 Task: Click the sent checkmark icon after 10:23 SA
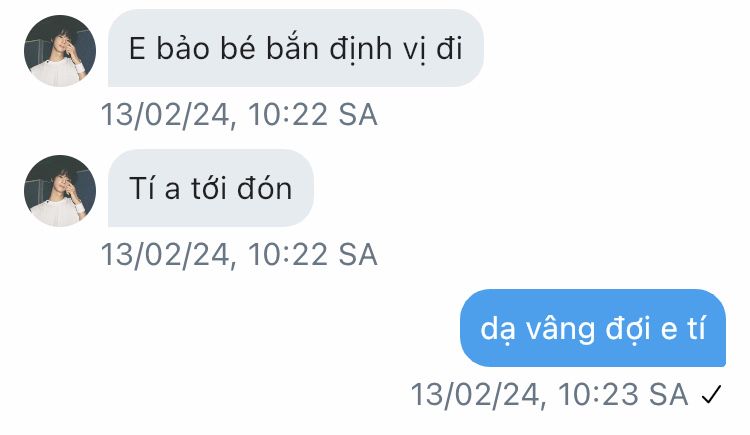point(711,395)
